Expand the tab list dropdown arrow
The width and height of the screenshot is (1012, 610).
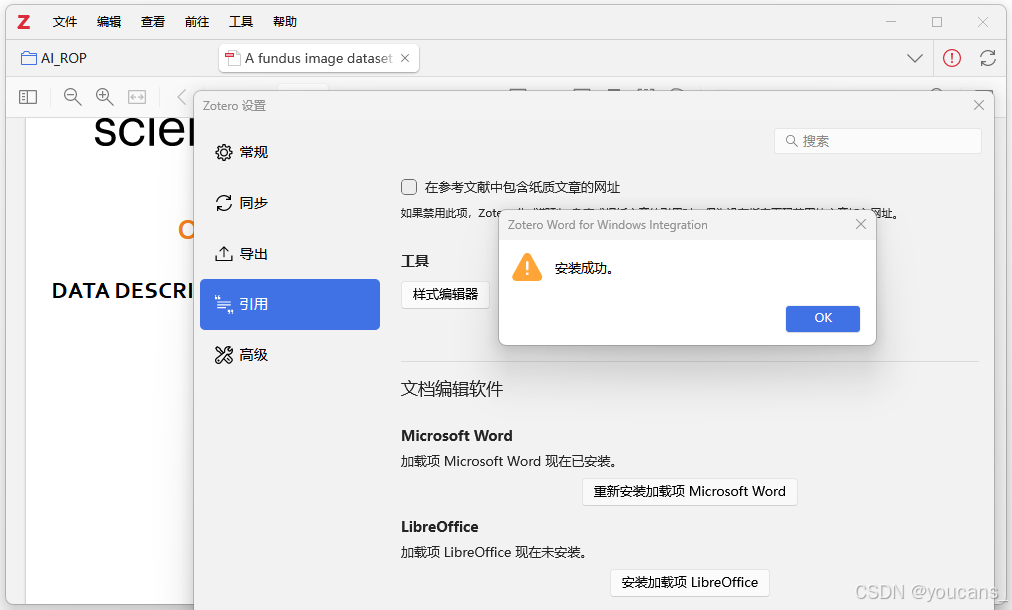tap(915, 58)
